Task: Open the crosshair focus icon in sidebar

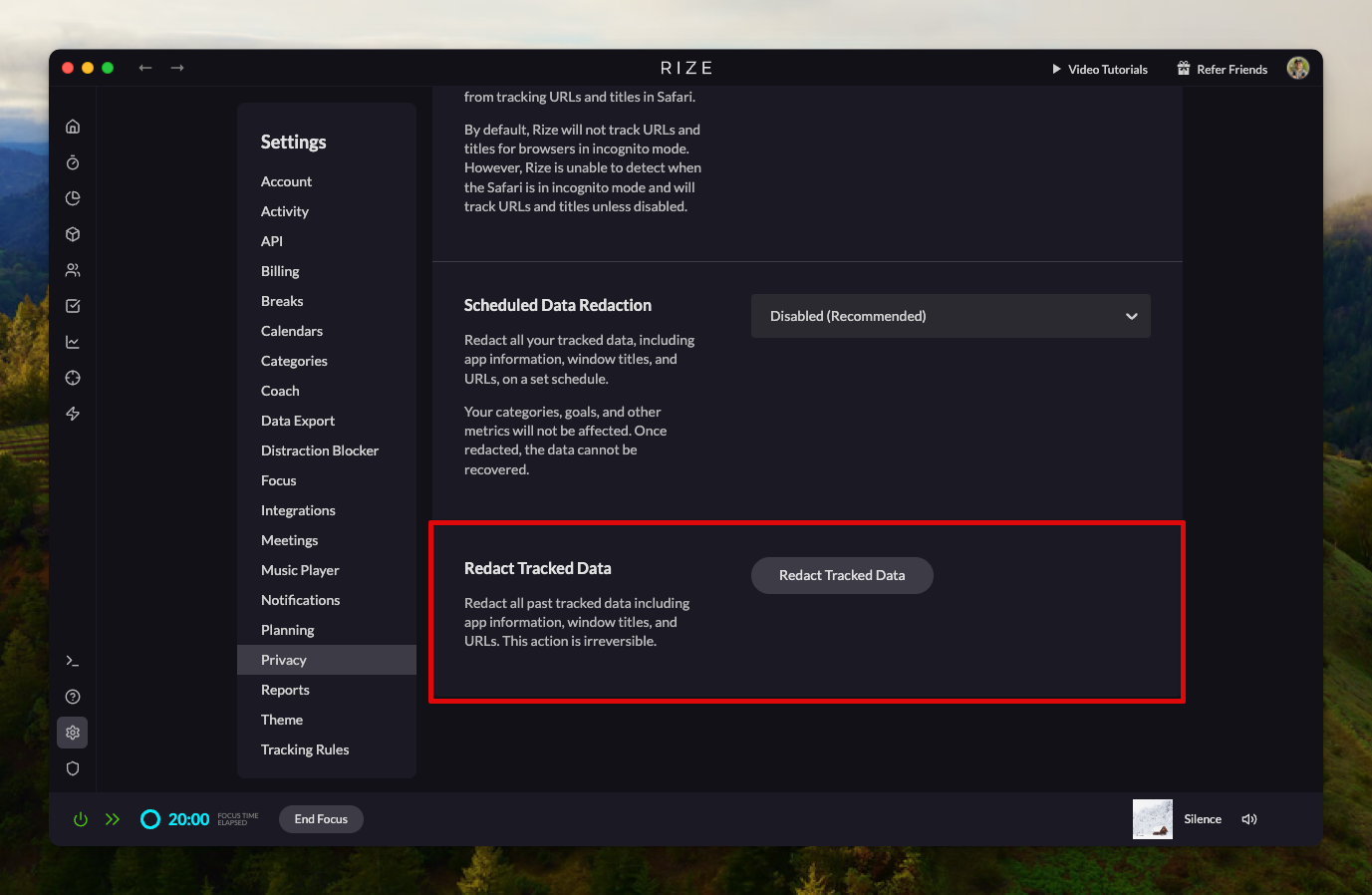Action: tap(73, 378)
